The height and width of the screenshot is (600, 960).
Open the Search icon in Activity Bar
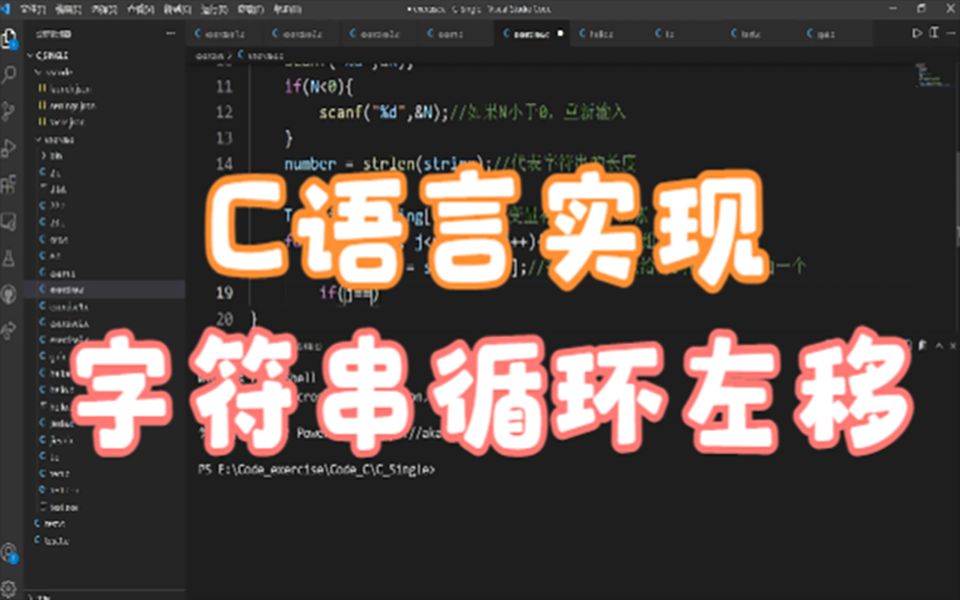(x=12, y=72)
